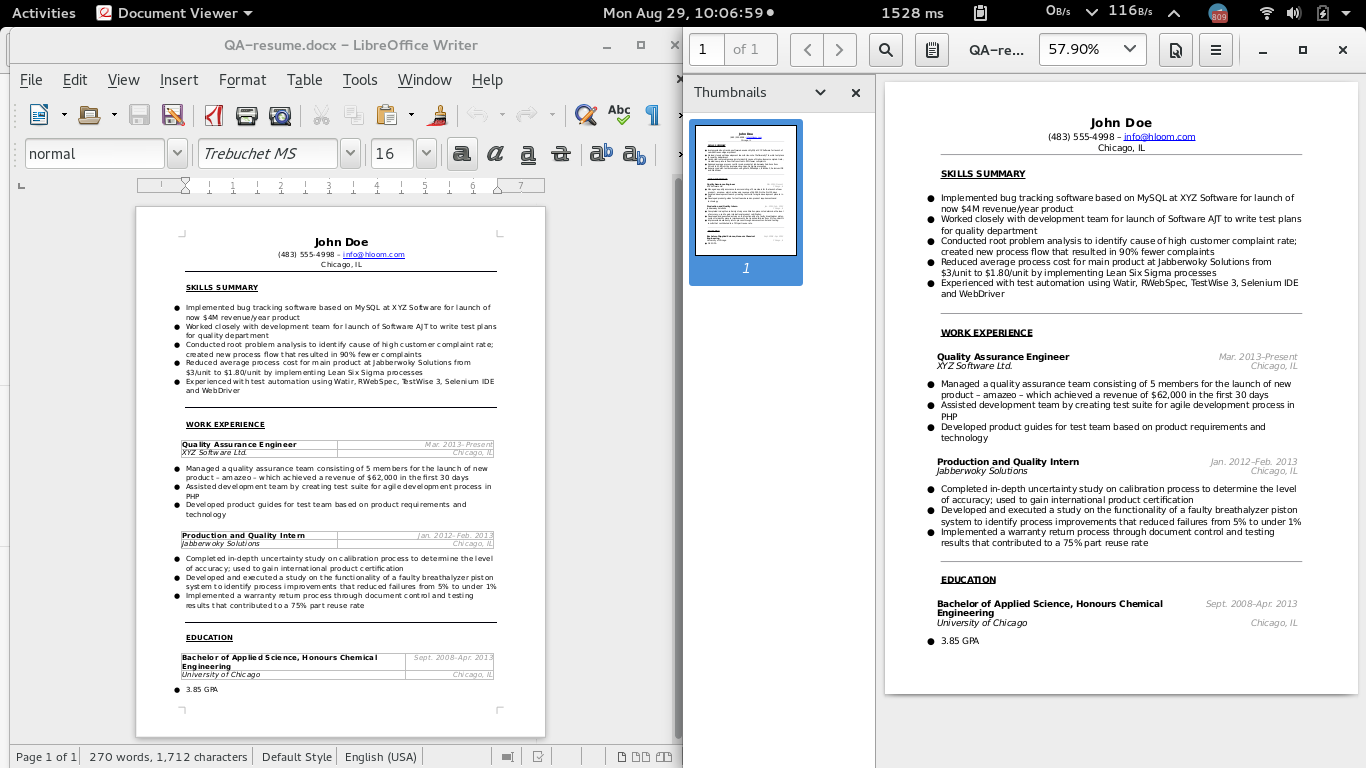Click the info@hloom.com email link
The width and height of the screenshot is (1366, 768).
pos(374,254)
